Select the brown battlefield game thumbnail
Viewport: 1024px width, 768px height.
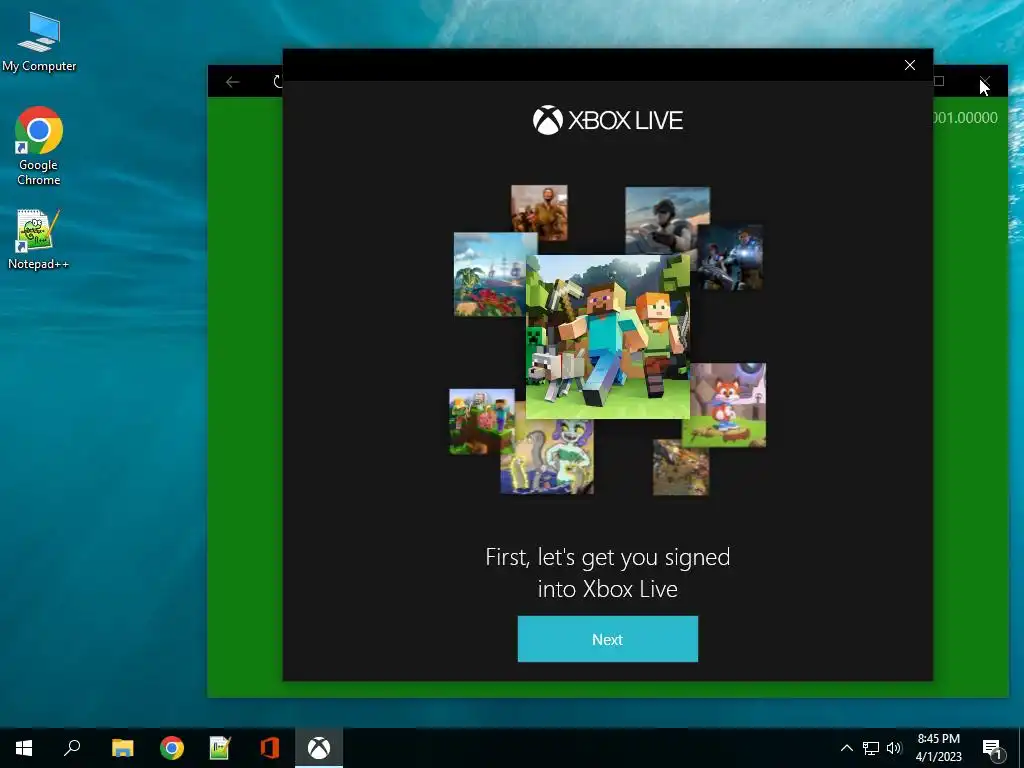coord(680,467)
